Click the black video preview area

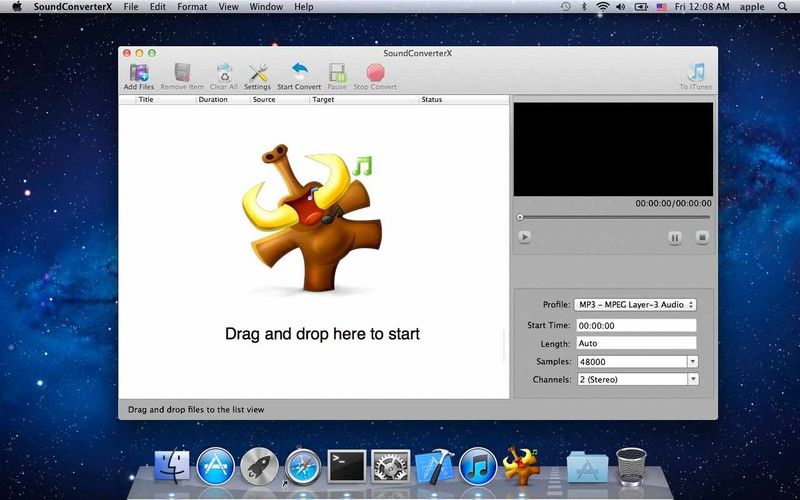coord(613,149)
